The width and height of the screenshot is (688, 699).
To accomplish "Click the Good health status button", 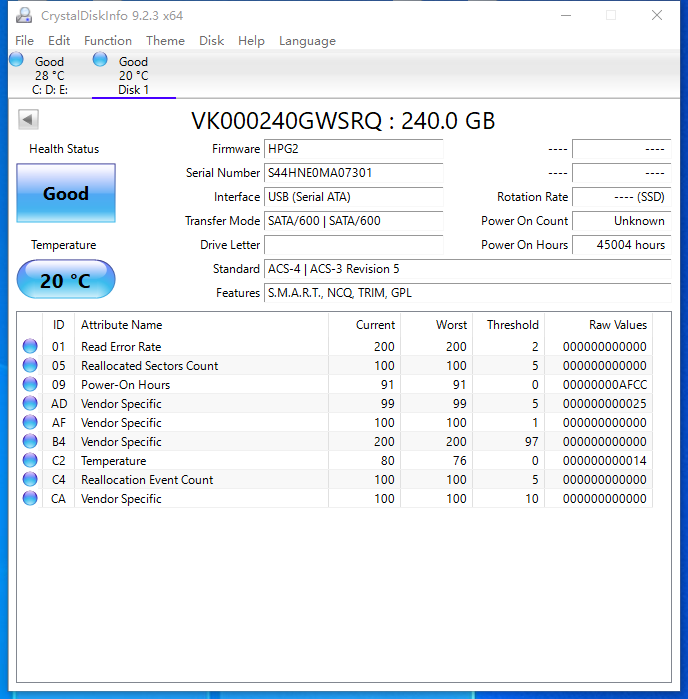I will (66, 193).
